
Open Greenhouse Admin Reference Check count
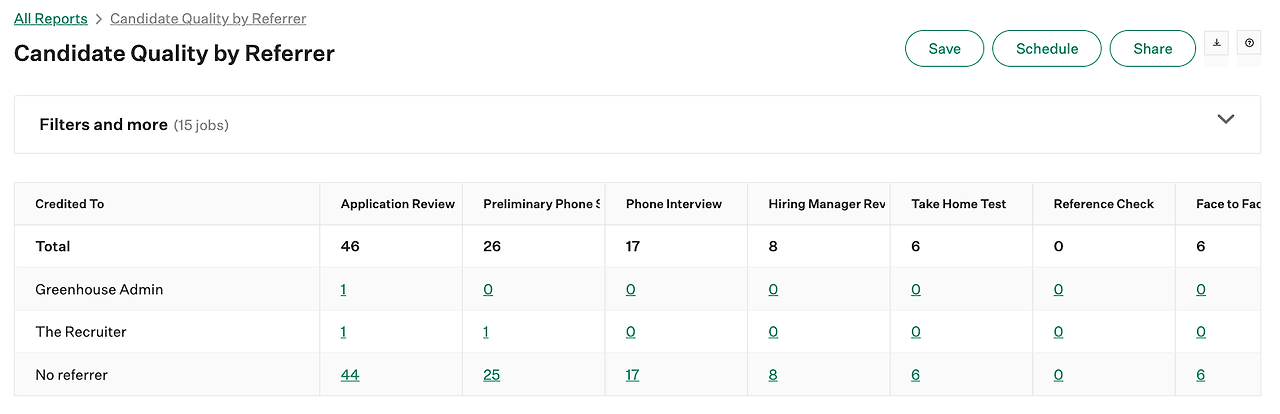[1058, 290]
